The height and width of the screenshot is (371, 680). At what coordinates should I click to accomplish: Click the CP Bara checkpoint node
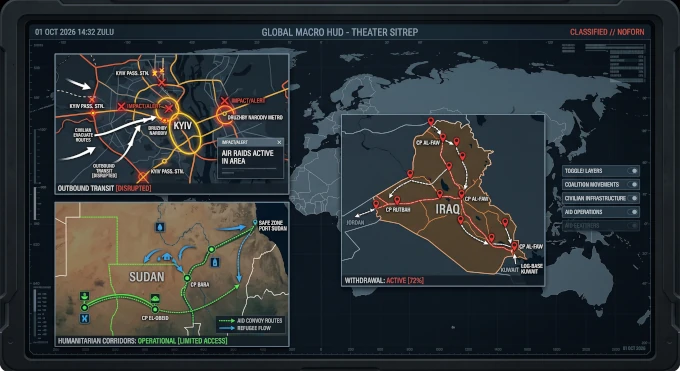(187, 278)
